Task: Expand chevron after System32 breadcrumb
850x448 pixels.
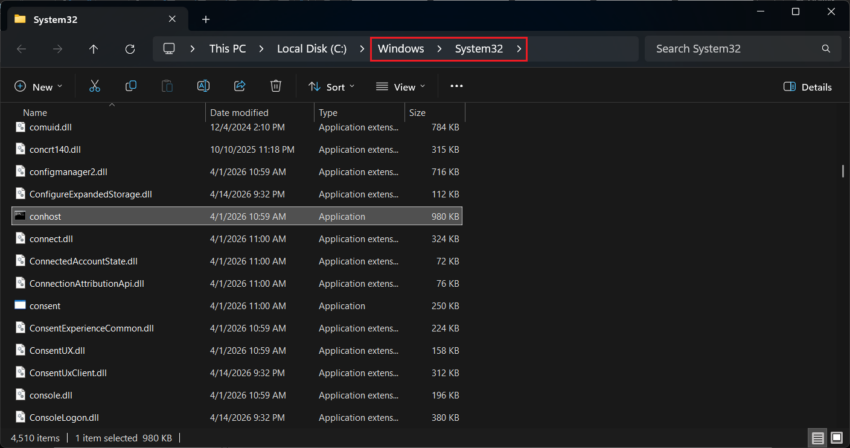Action: tap(519, 49)
